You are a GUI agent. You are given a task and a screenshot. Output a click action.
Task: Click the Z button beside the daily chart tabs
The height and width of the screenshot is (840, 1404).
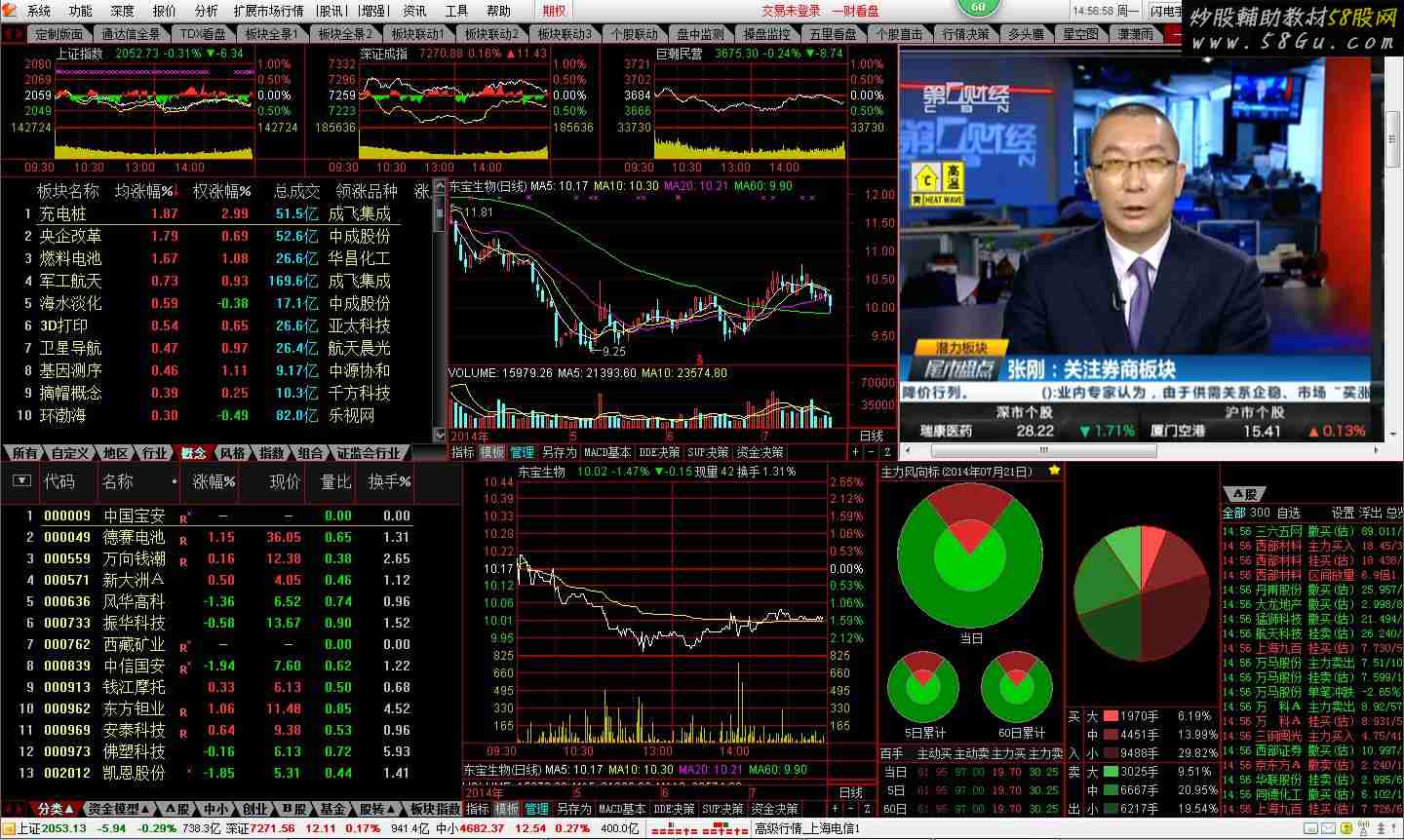pyautogui.click(x=886, y=452)
